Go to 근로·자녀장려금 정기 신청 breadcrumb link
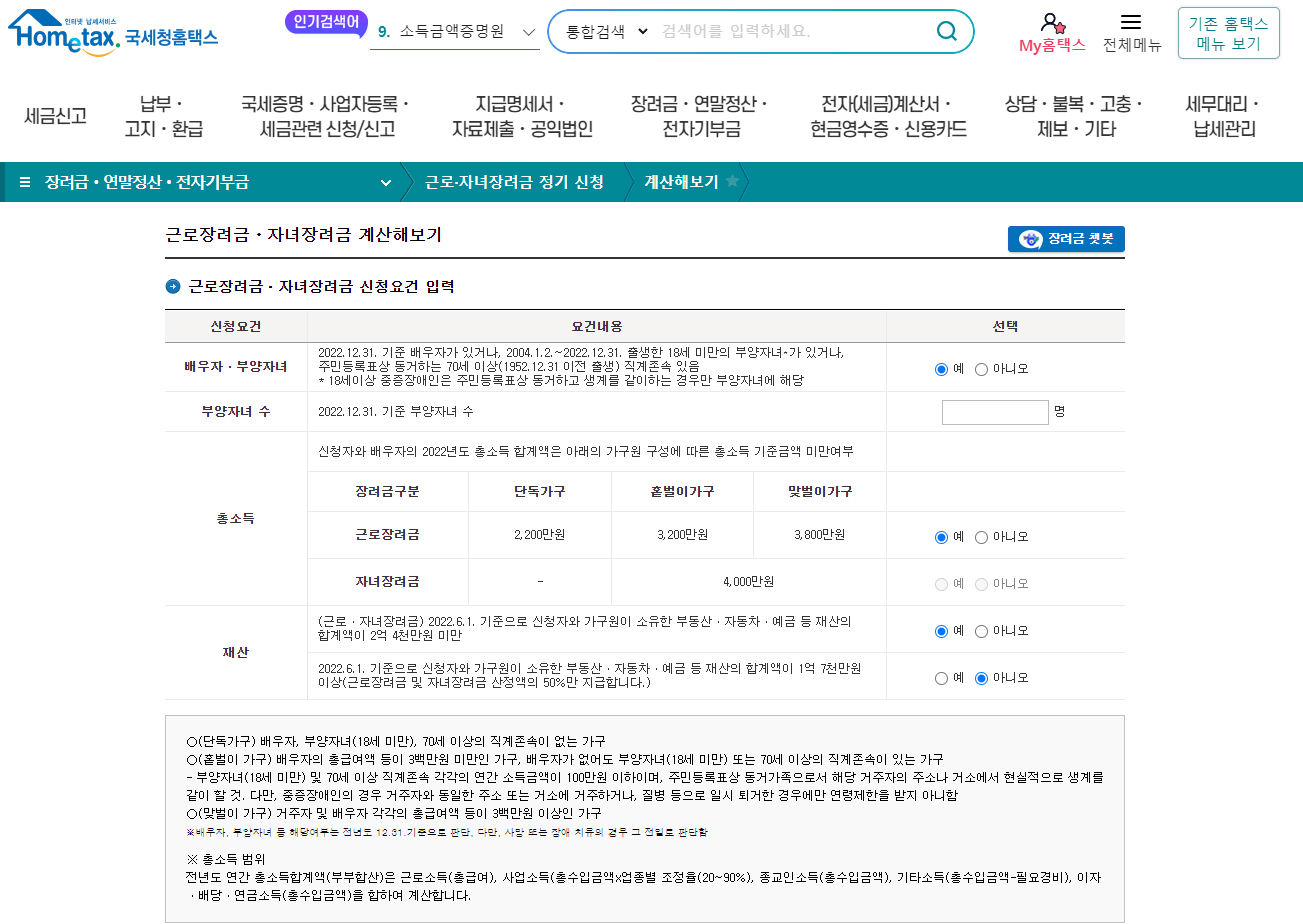 [513, 183]
